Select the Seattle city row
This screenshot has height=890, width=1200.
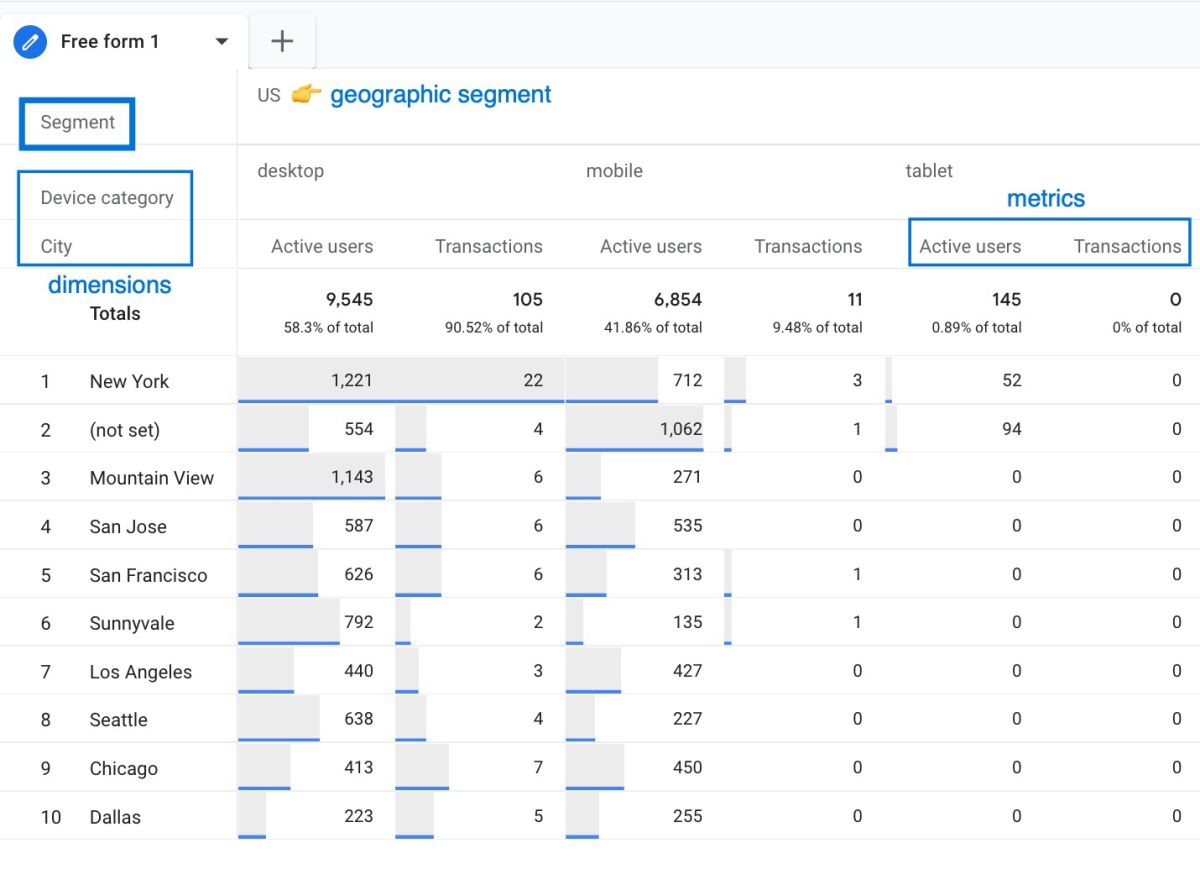coord(118,720)
